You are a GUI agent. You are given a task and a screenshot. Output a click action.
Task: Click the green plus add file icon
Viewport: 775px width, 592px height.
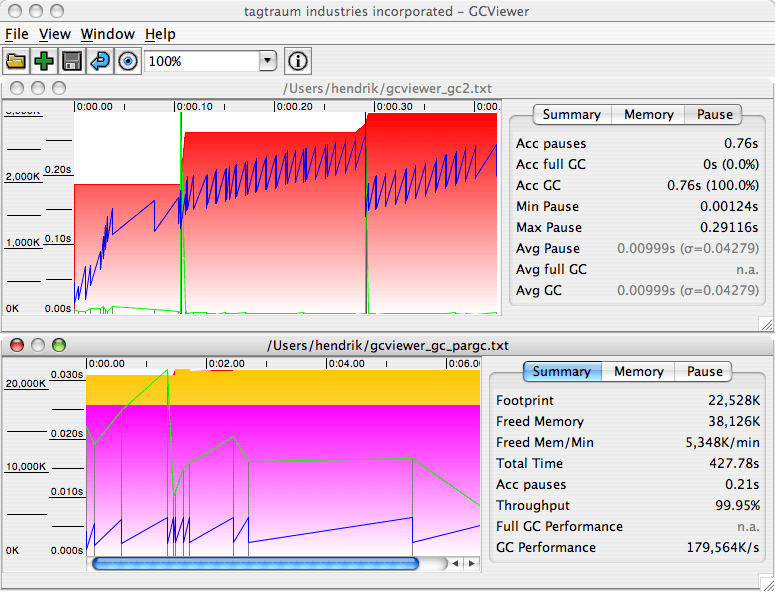pos(44,62)
